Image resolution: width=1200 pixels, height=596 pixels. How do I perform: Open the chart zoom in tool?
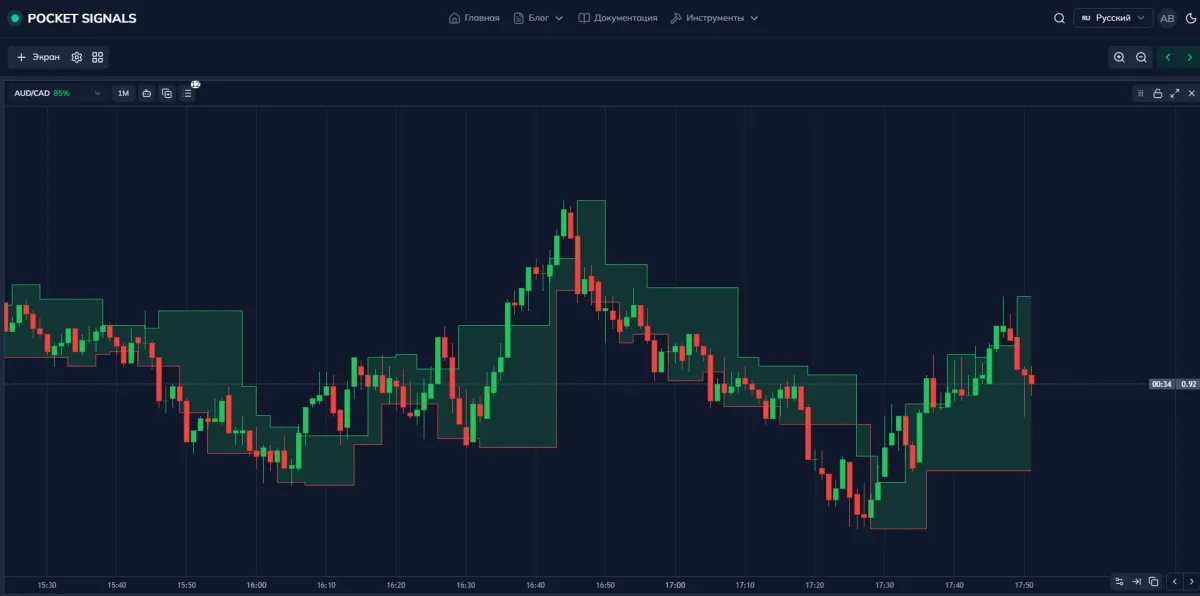click(x=1120, y=57)
